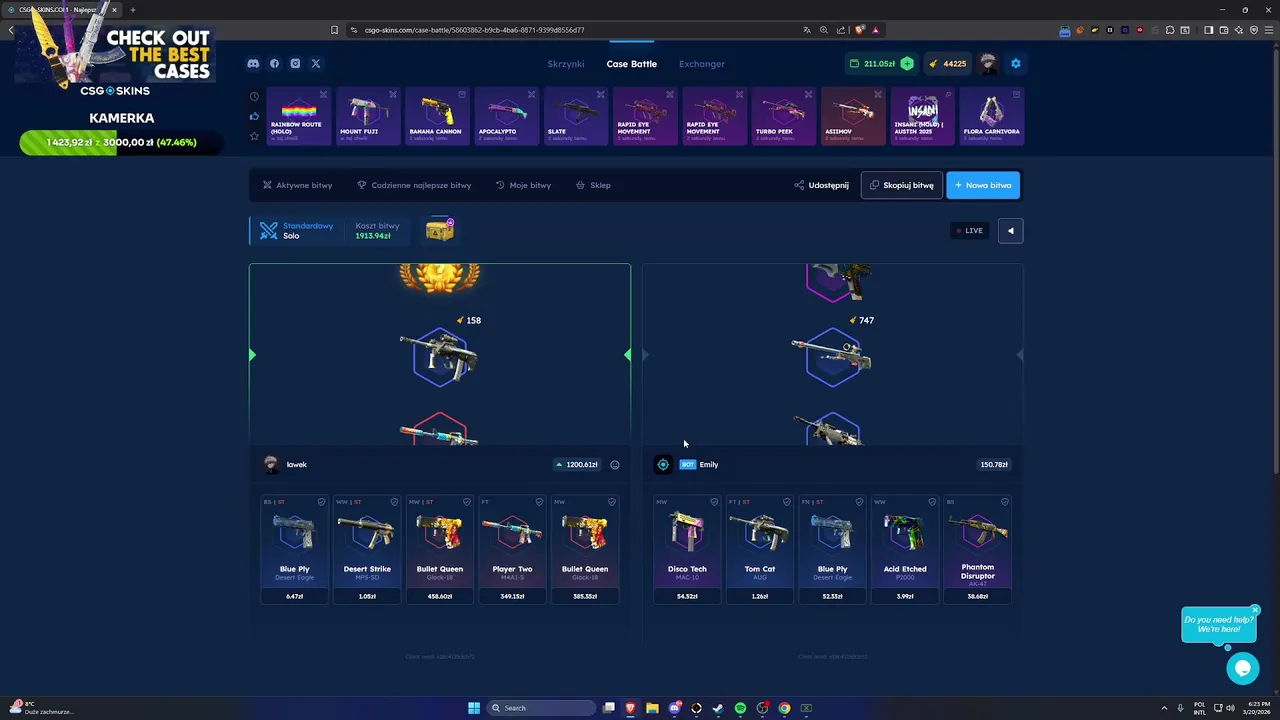Open the Mount Fuji drop card
Viewport: 1280px width, 720px height.
[367, 117]
